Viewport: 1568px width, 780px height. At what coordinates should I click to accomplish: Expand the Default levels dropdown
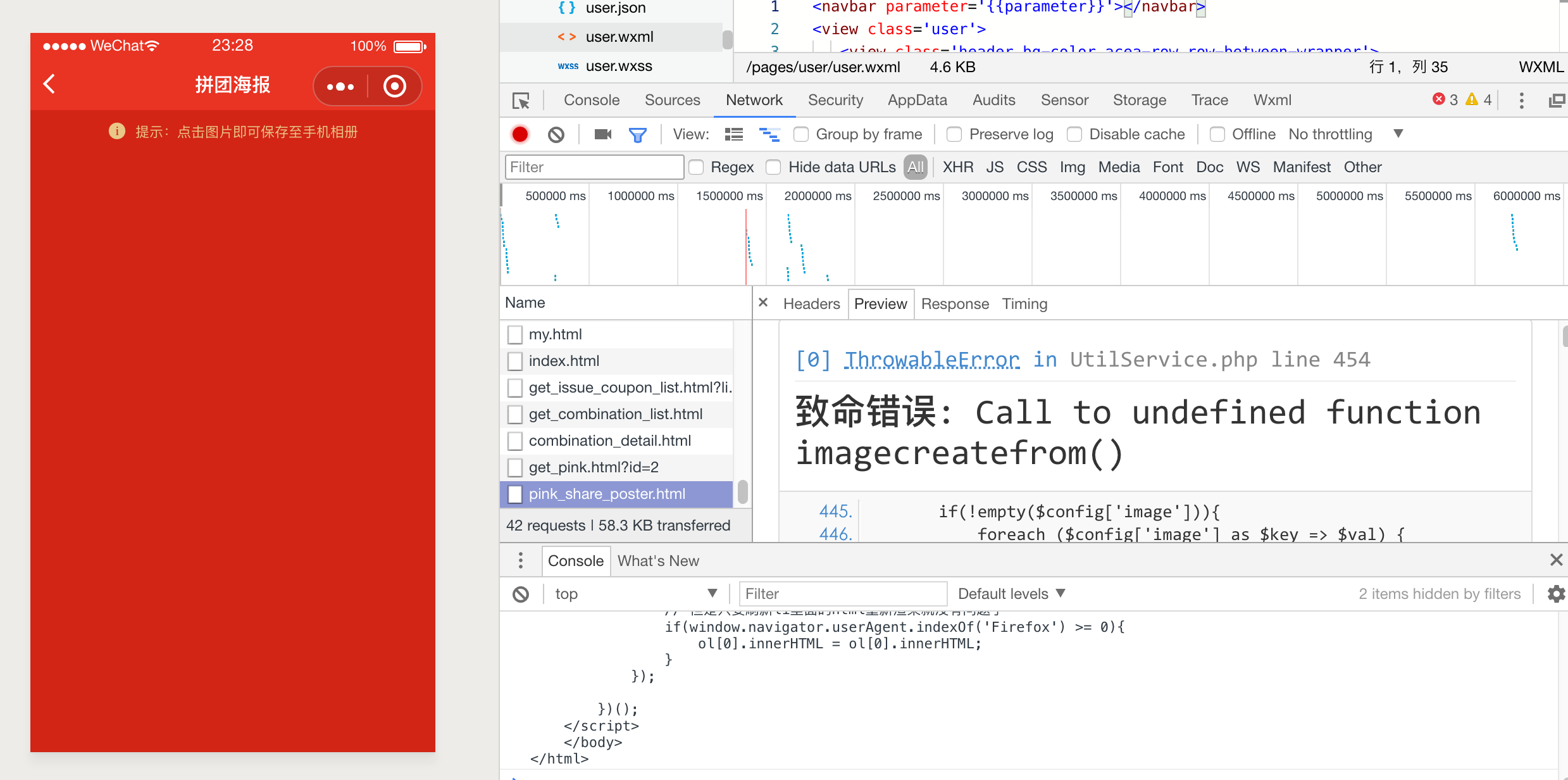pyautogui.click(x=1011, y=594)
